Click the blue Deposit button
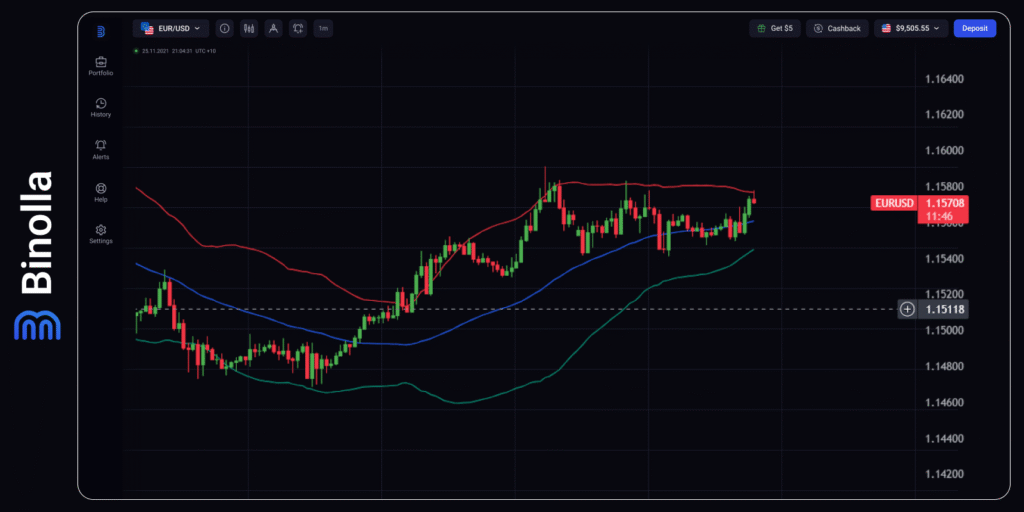1024x512 pixels. click(x=975, y=29)
